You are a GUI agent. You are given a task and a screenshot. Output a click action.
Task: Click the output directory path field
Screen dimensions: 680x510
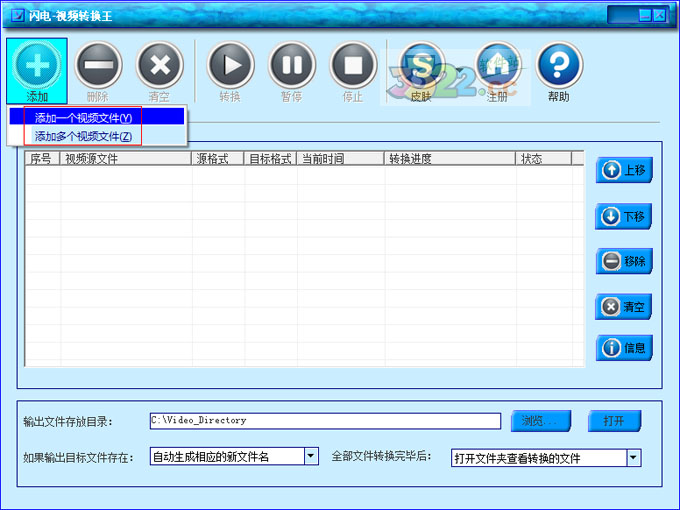(324, 421)
